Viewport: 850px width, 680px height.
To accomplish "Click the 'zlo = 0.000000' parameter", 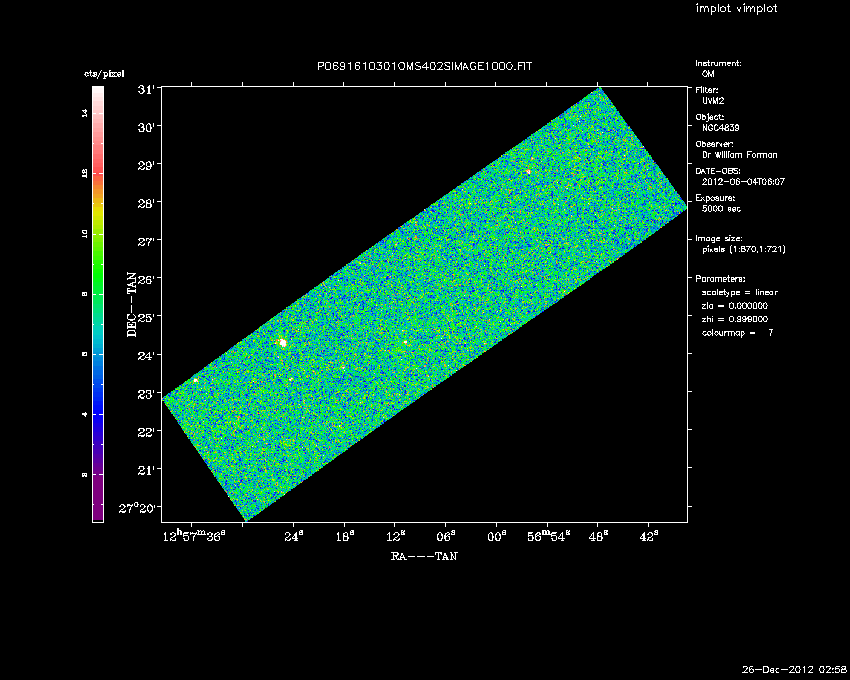I will 735,306.
